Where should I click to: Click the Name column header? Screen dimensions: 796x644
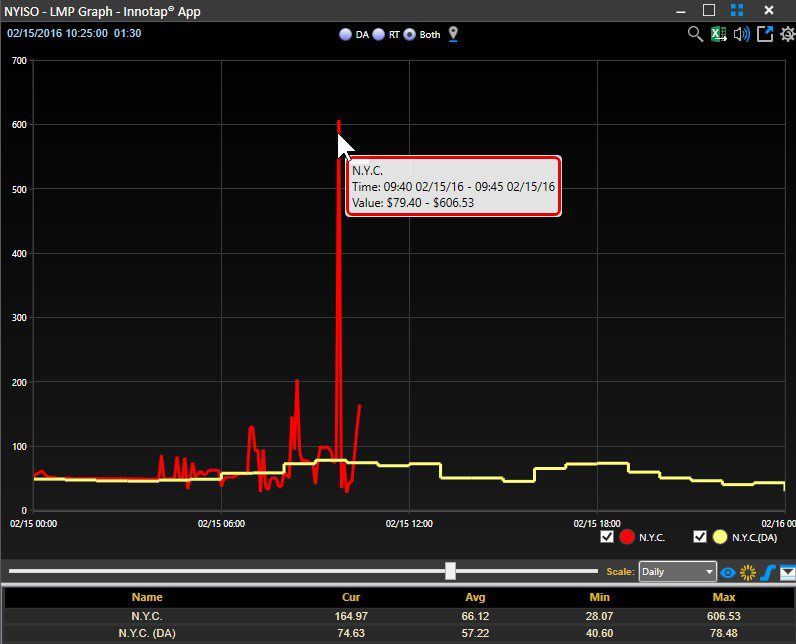[147, 597]
